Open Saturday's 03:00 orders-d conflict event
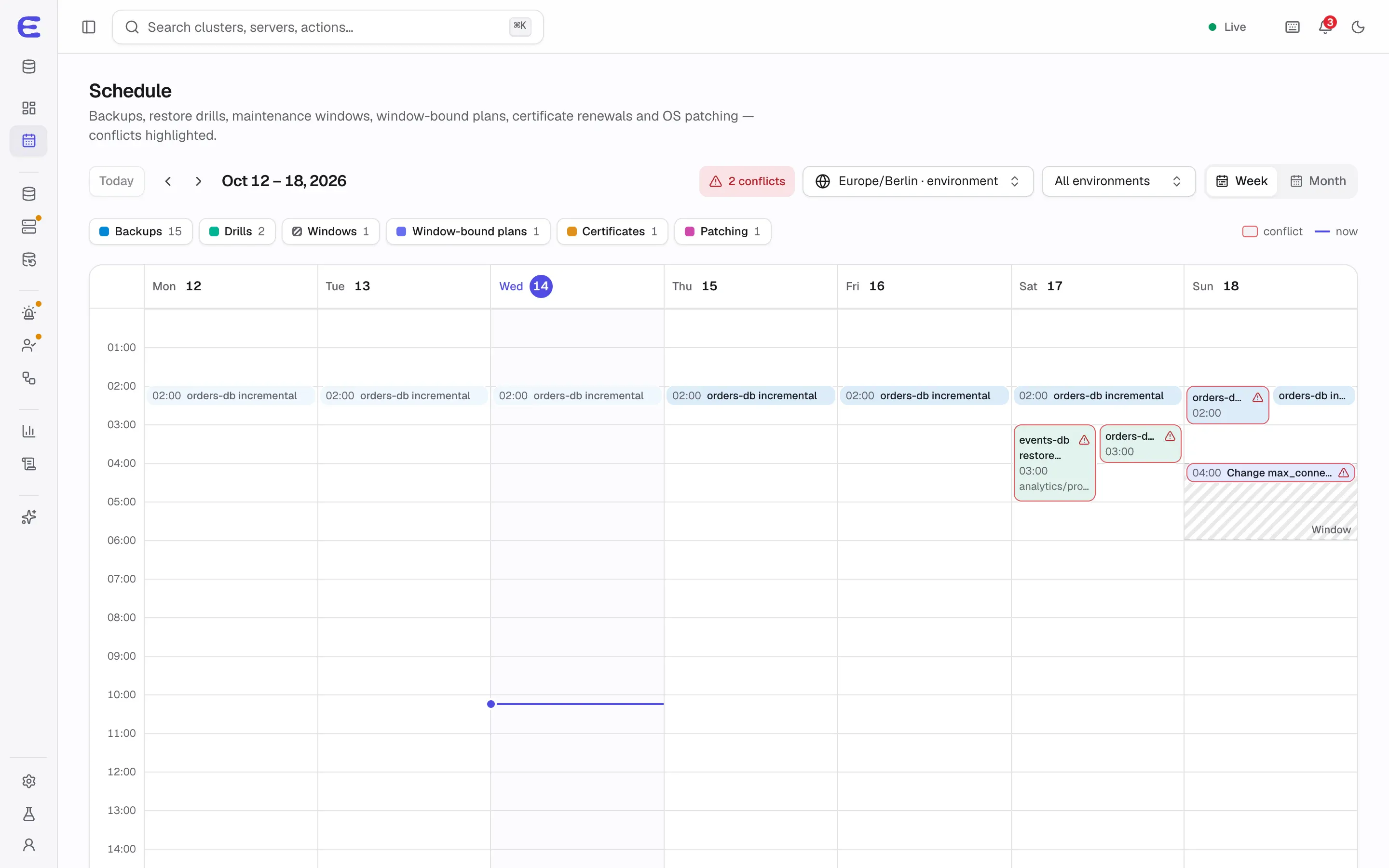The image size is (1389, 868). pos(1140,444)
